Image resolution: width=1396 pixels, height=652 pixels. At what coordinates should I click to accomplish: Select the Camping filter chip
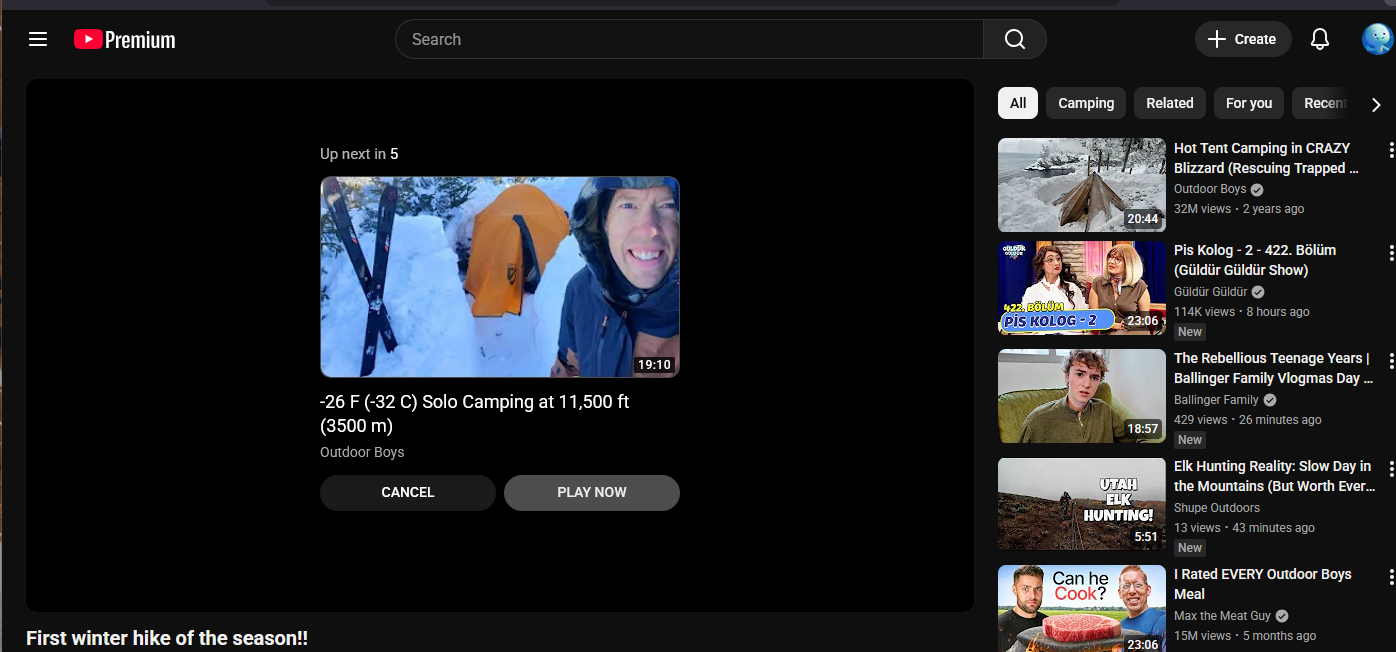[1086, 103]
